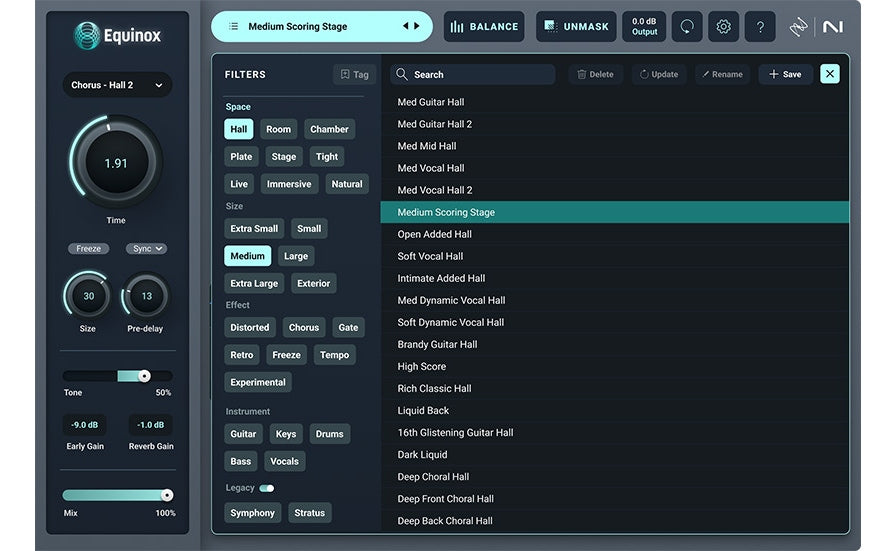
Task: Filter by Tempo effect
Action: (334, 355)
